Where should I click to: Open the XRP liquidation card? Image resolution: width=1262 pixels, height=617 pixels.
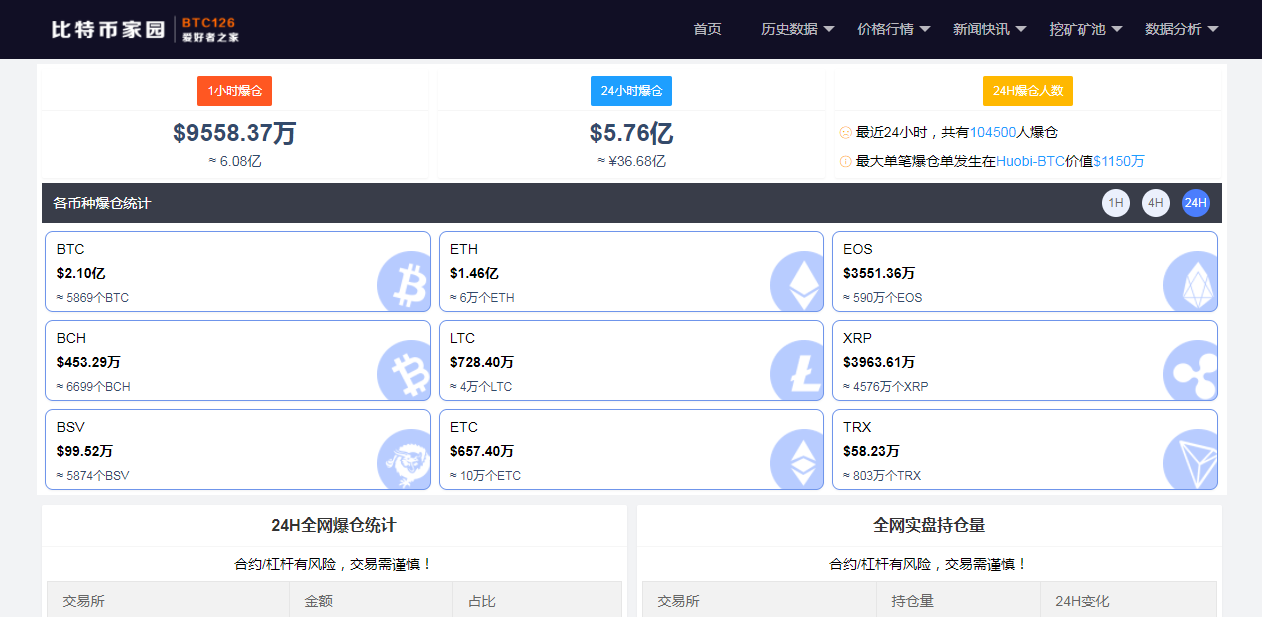(x=1025, y=361)
